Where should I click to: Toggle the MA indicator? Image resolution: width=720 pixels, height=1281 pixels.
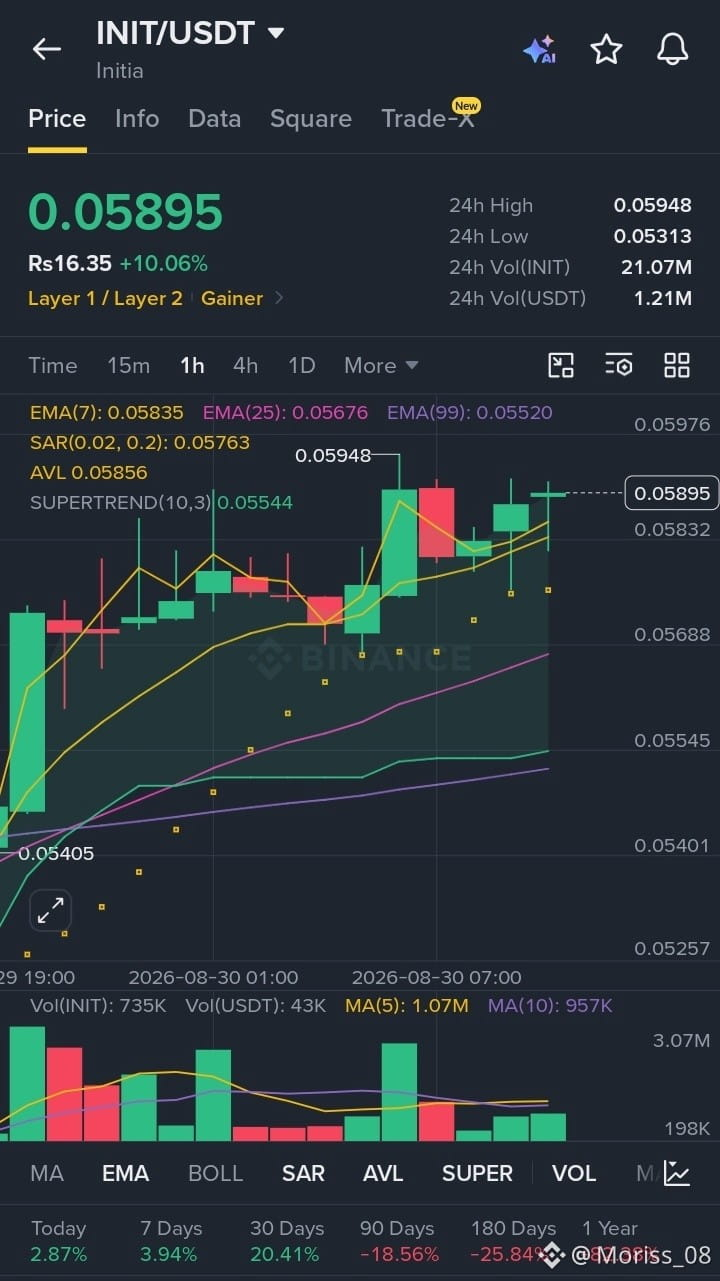pyautogui.click(x=47, y=1173)
